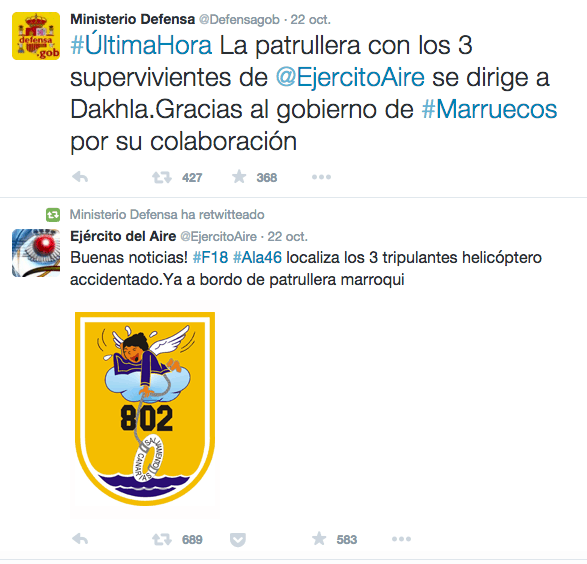587x564 pixels.
Task: Favorite the Ministerio Defensa tweet with star
Action: coord(239,177)
